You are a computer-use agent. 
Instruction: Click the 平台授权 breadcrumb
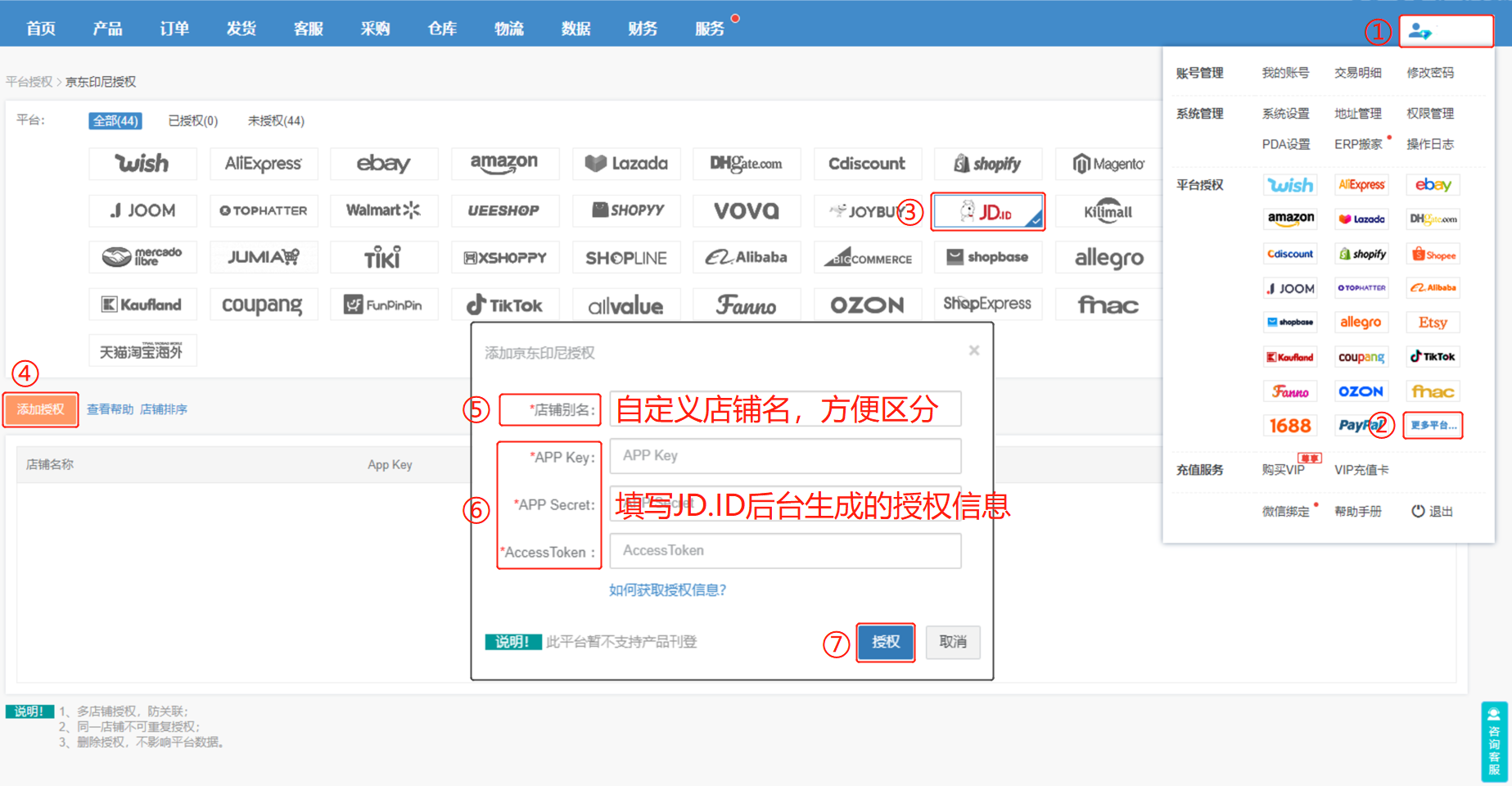pos(29,82)
